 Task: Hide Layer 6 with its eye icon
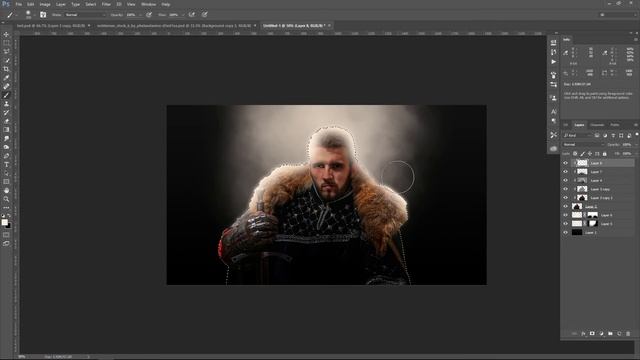point(566,180)
